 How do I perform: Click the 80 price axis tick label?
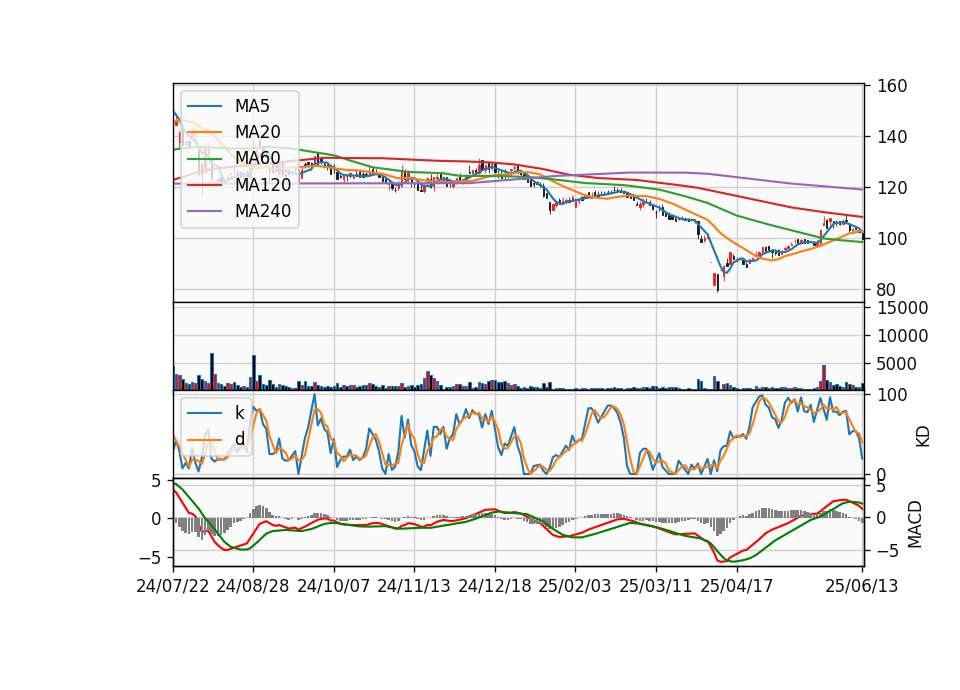tap(886, 290)
